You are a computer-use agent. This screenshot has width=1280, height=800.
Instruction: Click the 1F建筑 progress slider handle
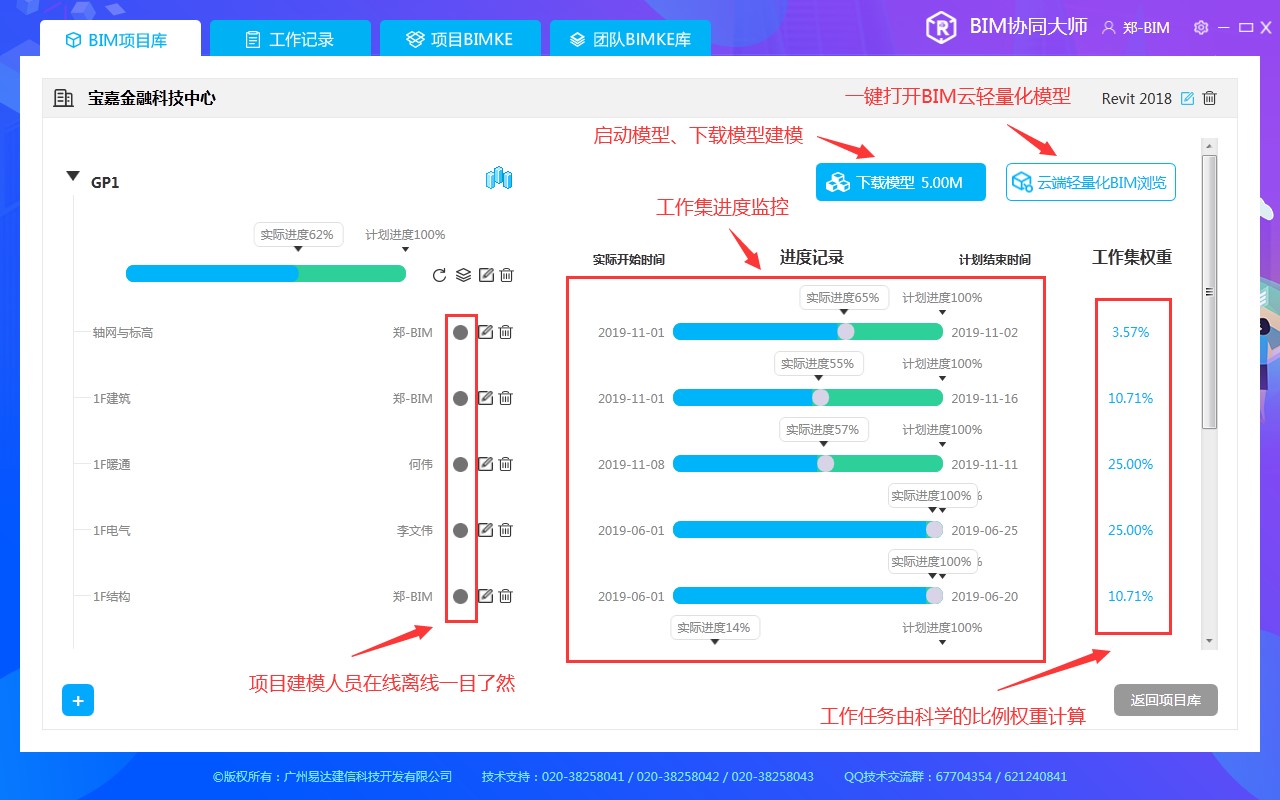click(x=821, y=398)
